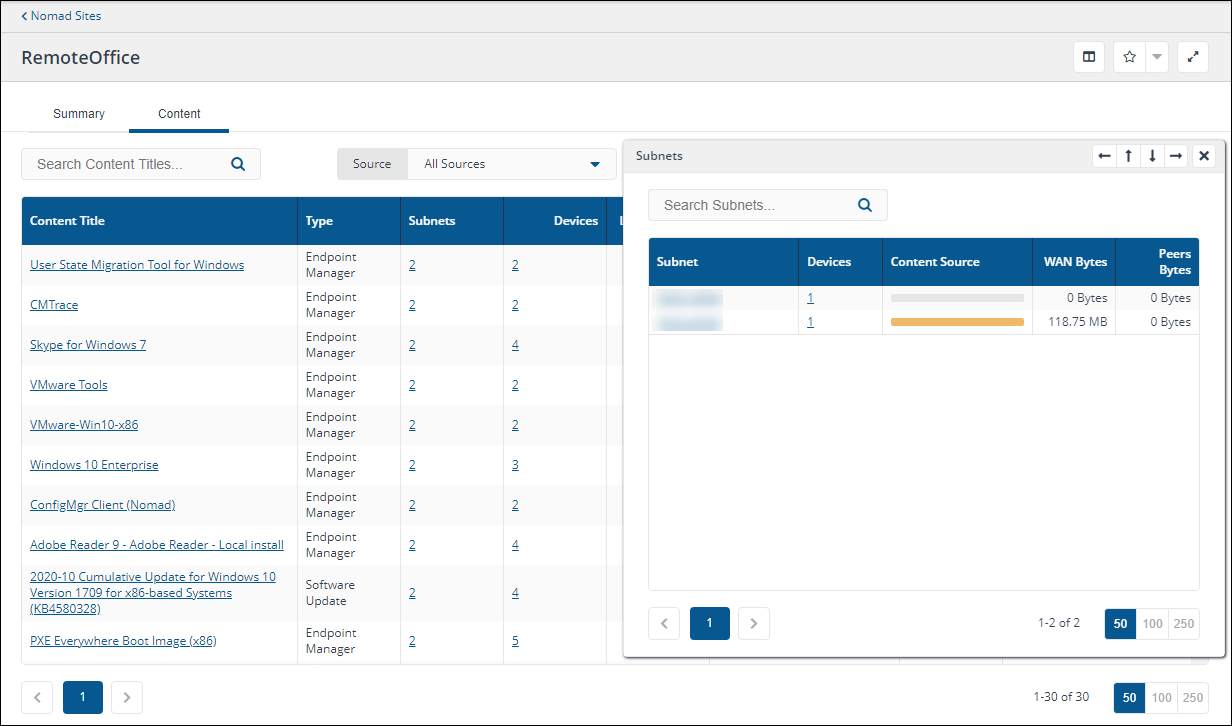Dock Subnets panel right with arrow icon
Screen dimensions: 1232x726
[x=1176, y=156]
